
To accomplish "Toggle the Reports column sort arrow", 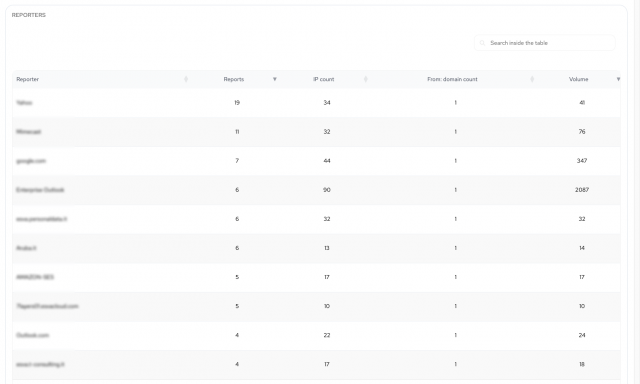I will coord(275,79).
